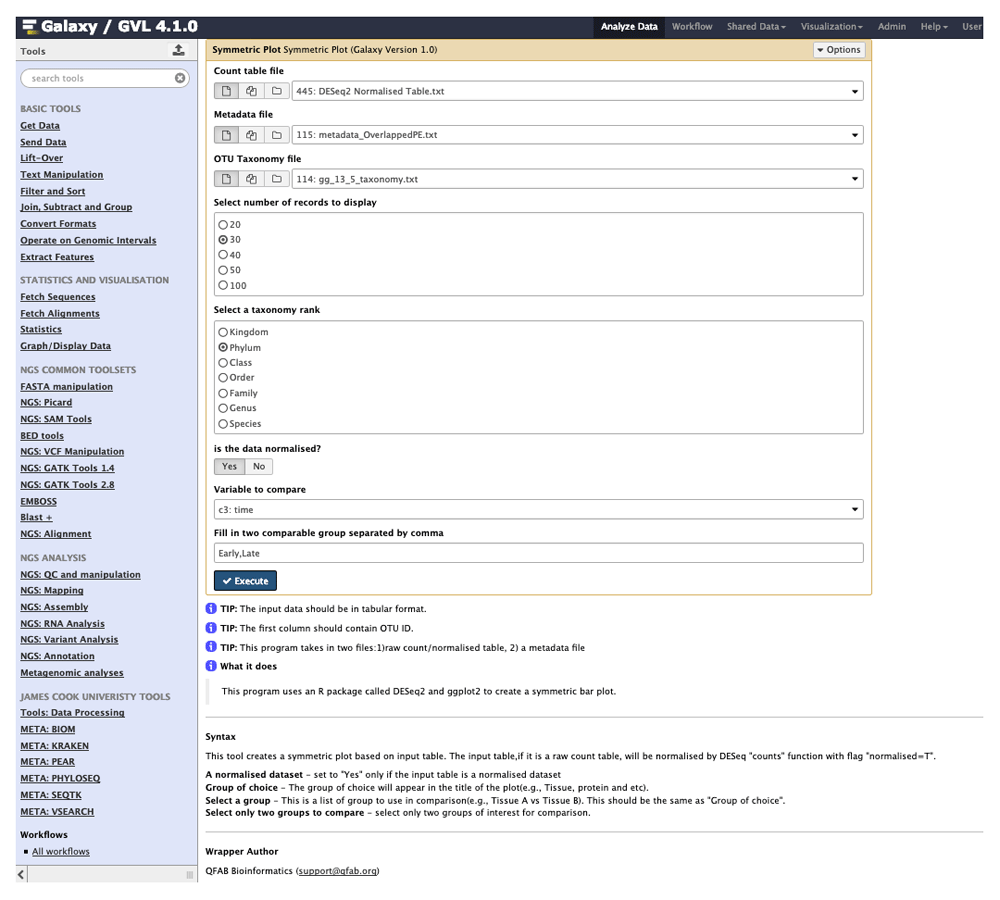The height and width of the screenshot is (900, 1000).
Task: Set data normalised to No
Action: pos(258,466)
